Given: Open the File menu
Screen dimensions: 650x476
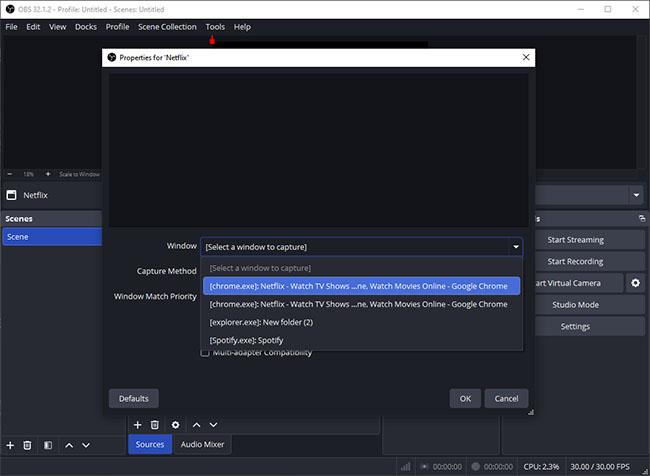Looking at the screenshot, I should coord(12,27).
